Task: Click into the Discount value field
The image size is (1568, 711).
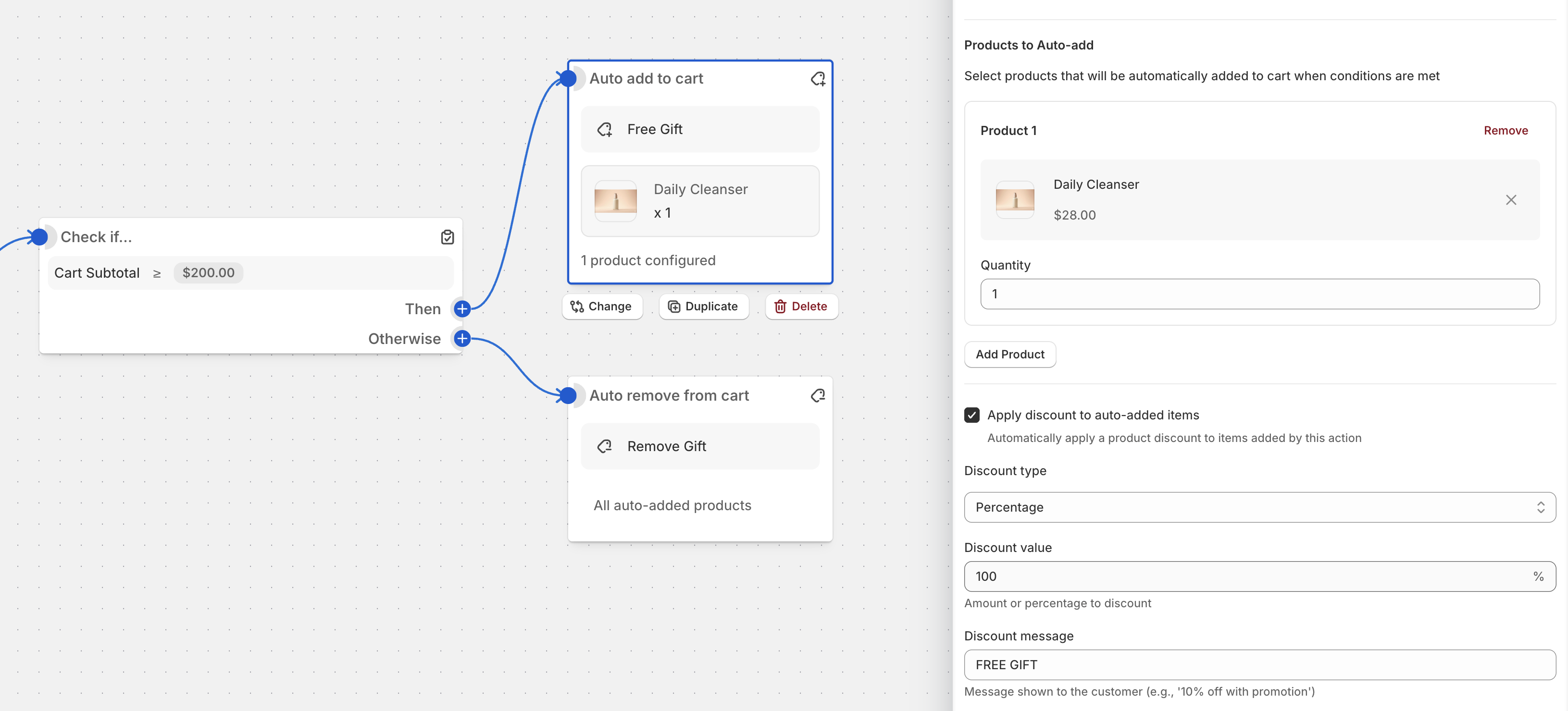Action: (1248, 576)
